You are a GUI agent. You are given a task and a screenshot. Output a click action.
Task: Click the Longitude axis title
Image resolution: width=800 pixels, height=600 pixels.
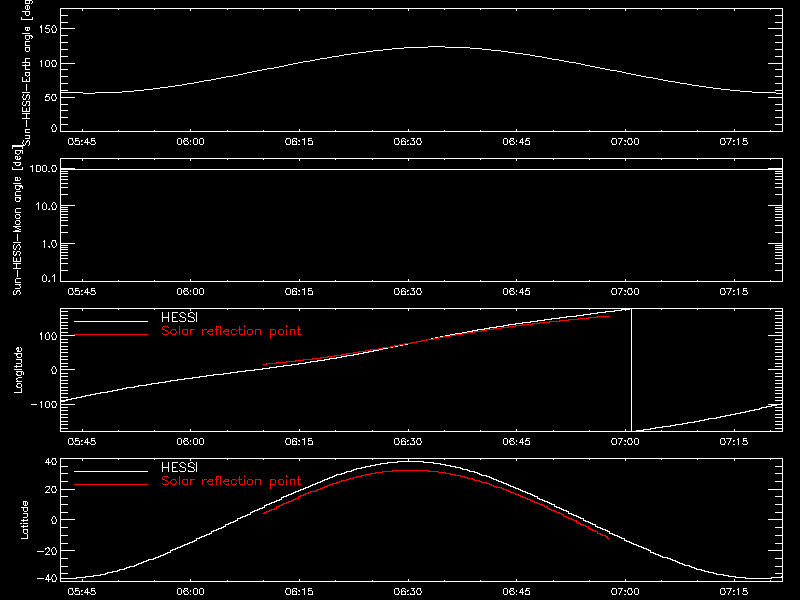[x=18, y=370]
